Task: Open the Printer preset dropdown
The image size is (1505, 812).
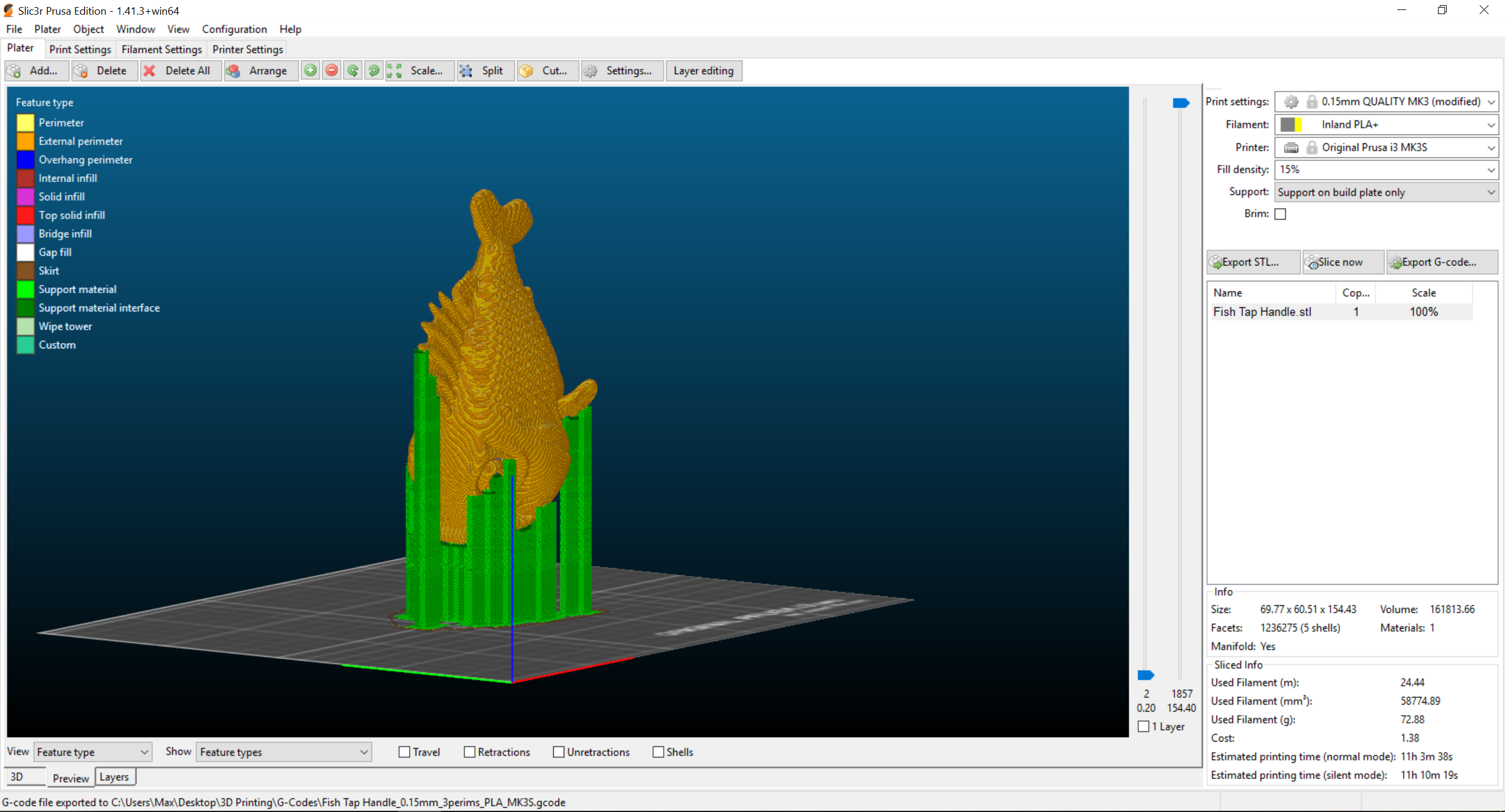Action: (1386, 147)
